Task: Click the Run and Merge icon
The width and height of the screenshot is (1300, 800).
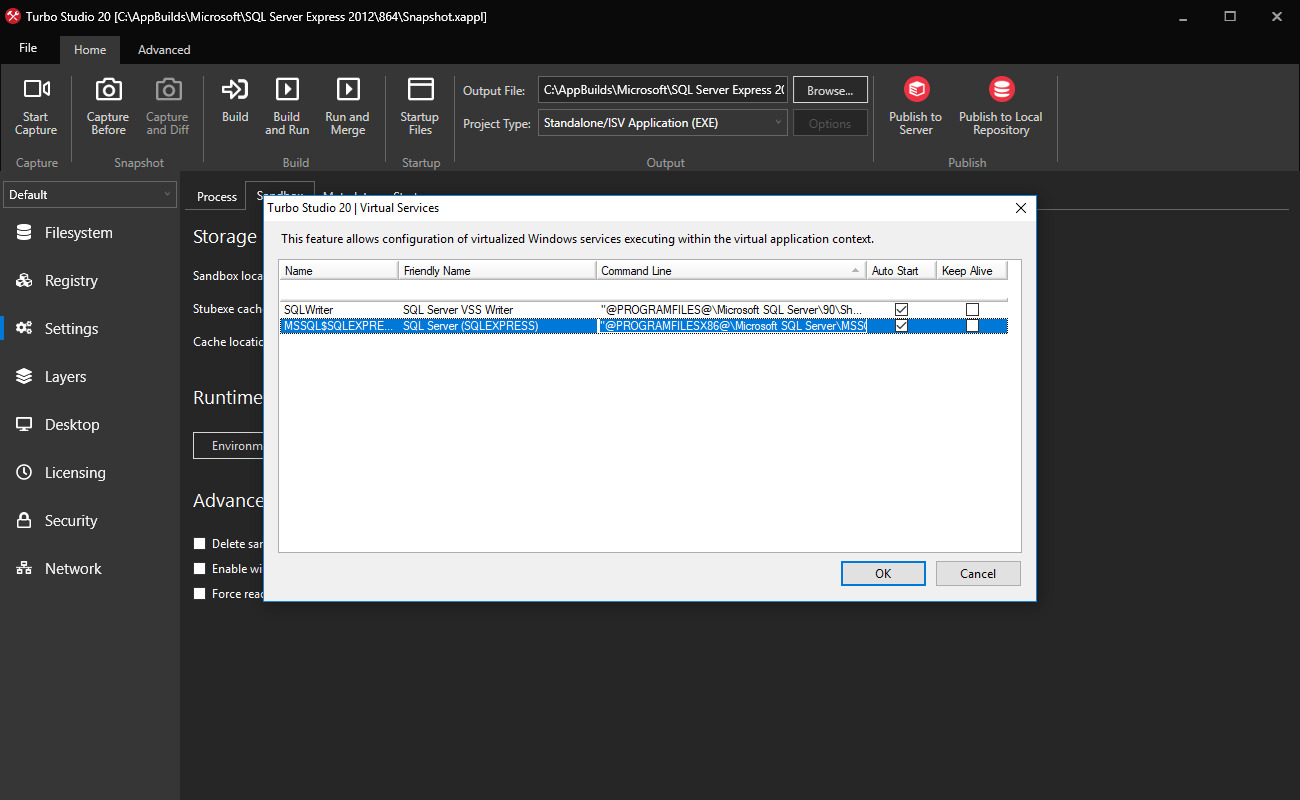Action: (347, 90)
